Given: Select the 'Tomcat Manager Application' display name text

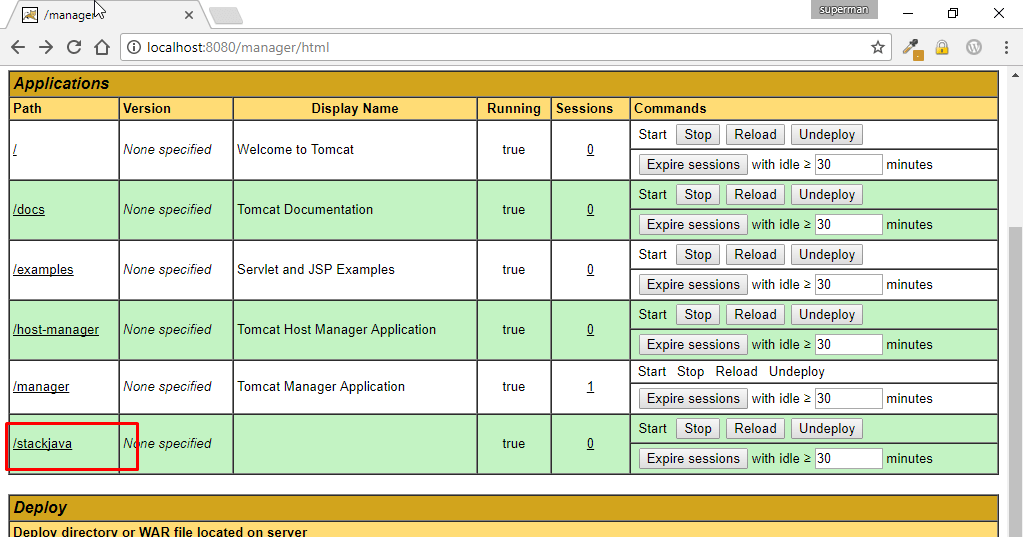Looking at the screenshot, I should (x=320, y=386).
